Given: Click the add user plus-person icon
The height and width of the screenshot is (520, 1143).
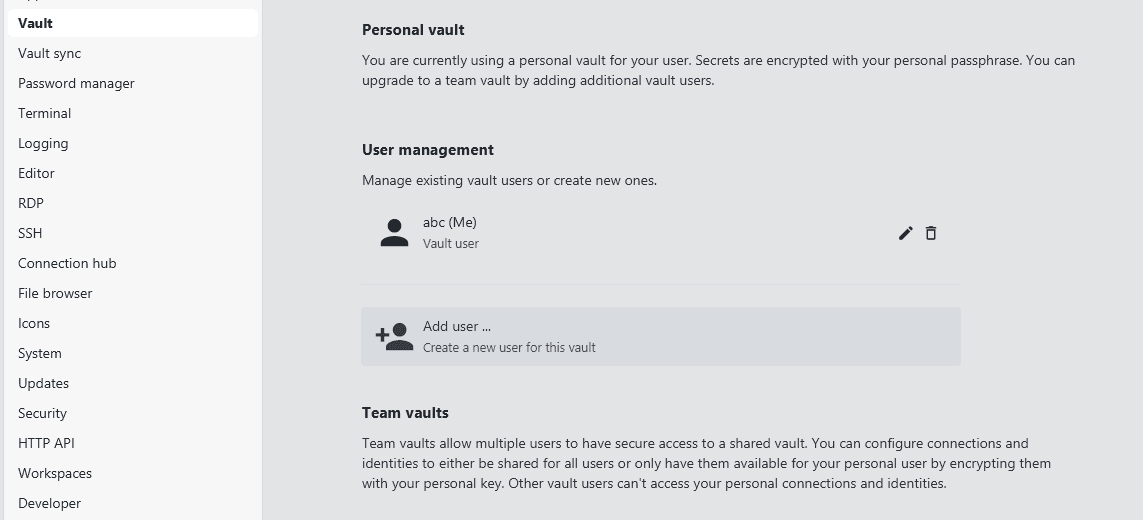Looking at the screenshot, I should [395, 336].
